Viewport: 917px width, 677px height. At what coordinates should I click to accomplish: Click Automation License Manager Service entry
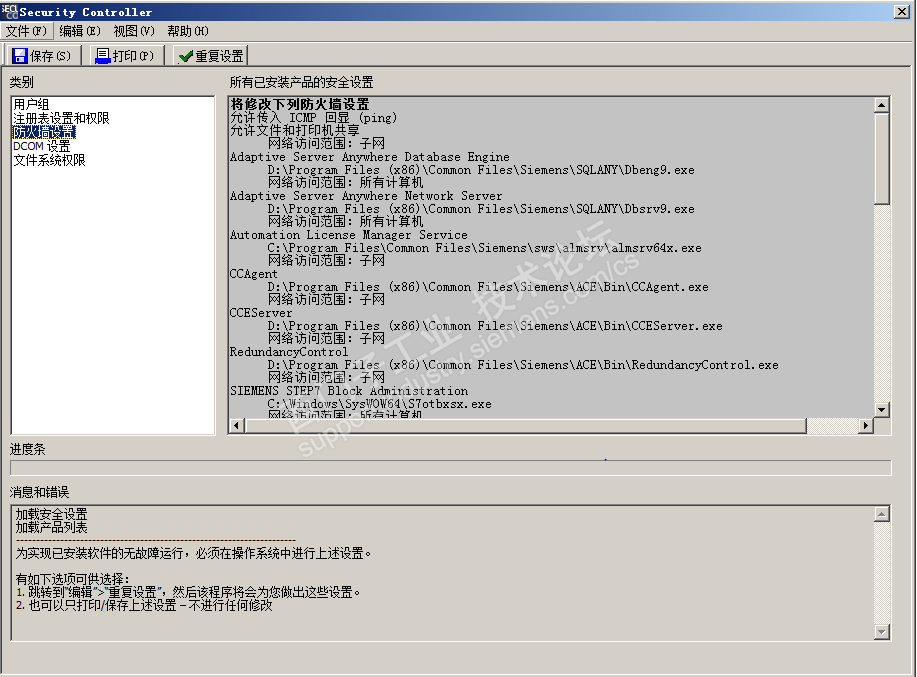[349, 234]
